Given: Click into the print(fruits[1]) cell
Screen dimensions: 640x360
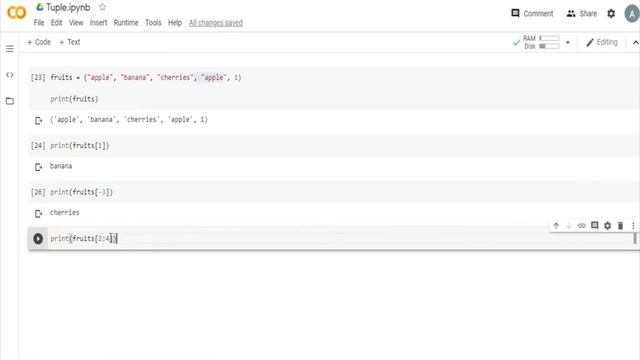Looking at the screenshot, I should click(80, 146).
